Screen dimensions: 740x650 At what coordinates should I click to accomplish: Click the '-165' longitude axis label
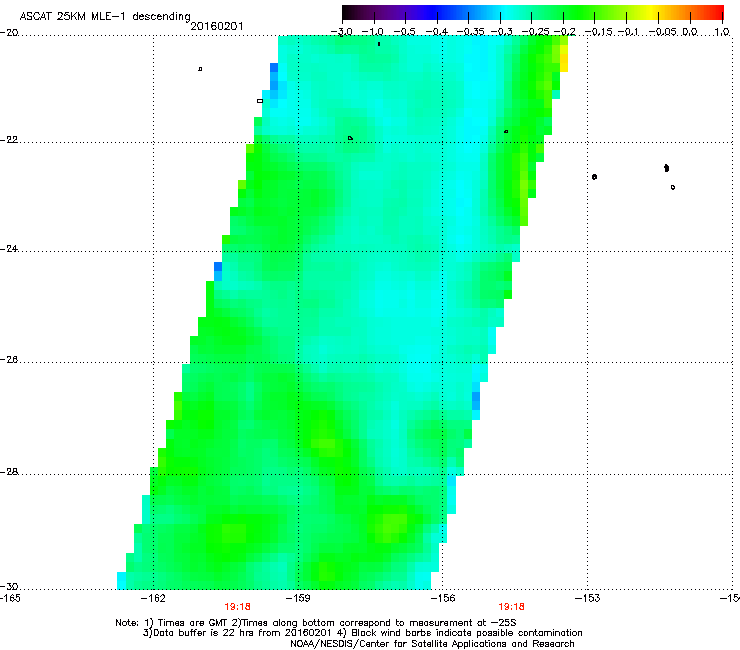[9, 599]
